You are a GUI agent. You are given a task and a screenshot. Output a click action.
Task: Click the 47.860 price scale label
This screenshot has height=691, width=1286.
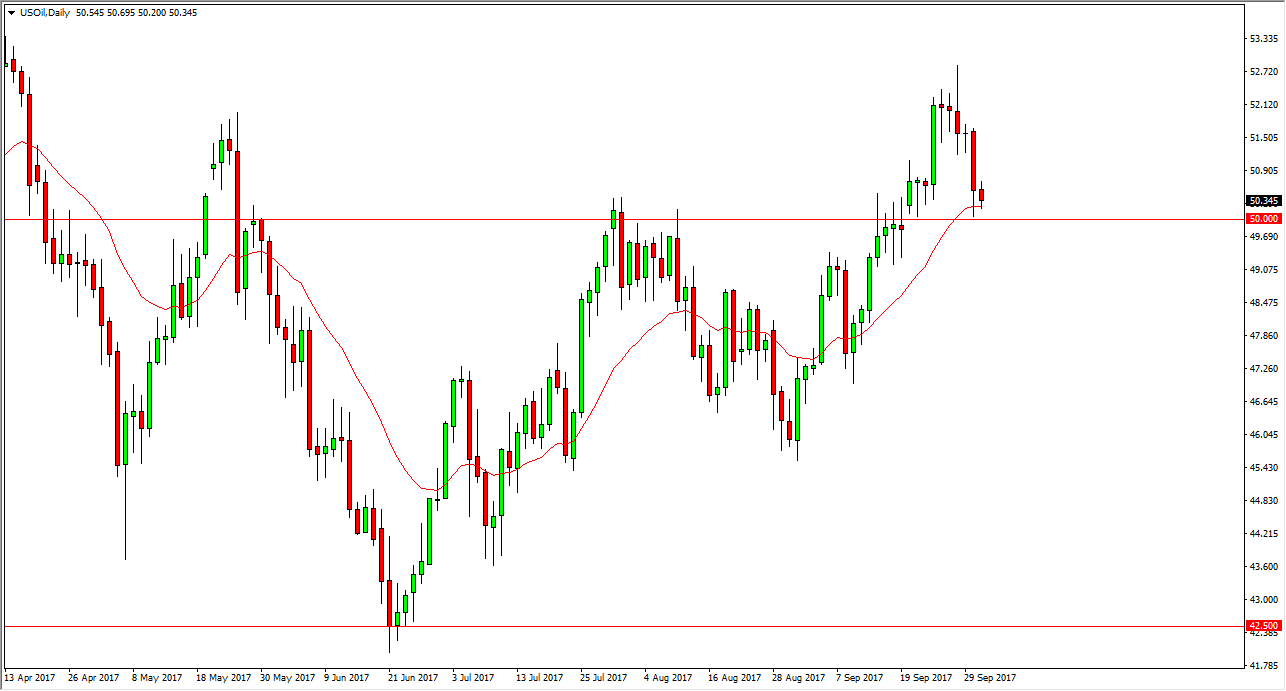[1264, 336]
